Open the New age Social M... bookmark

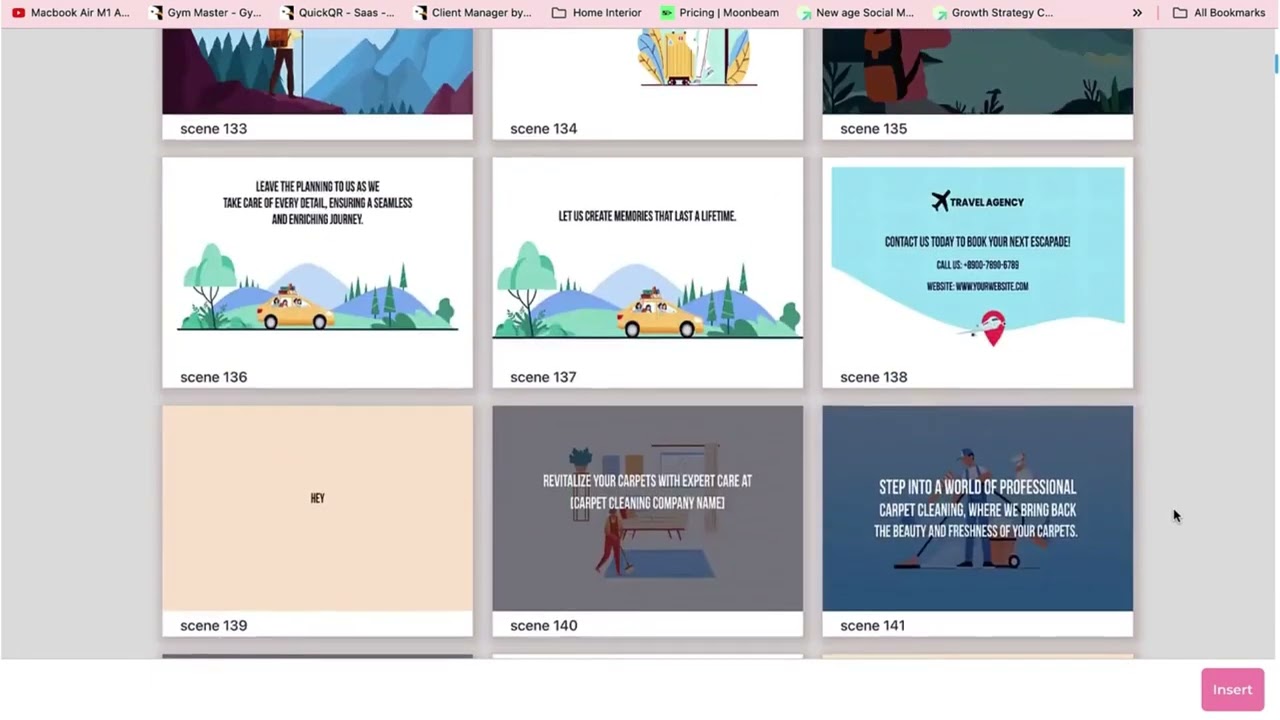[x=856, y=13]
